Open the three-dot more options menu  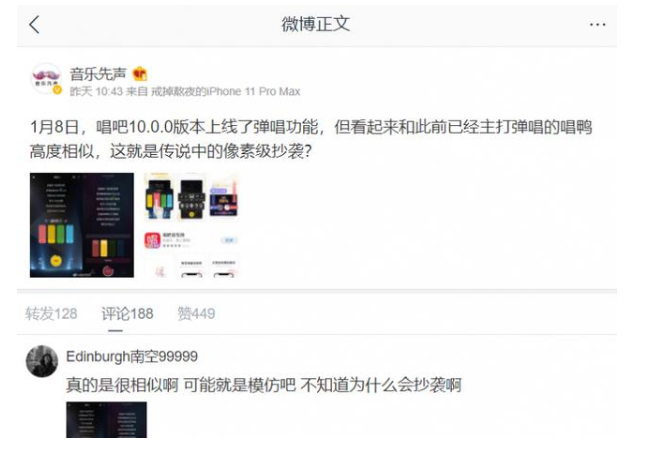pyautogui.click(x=597, y=25)
